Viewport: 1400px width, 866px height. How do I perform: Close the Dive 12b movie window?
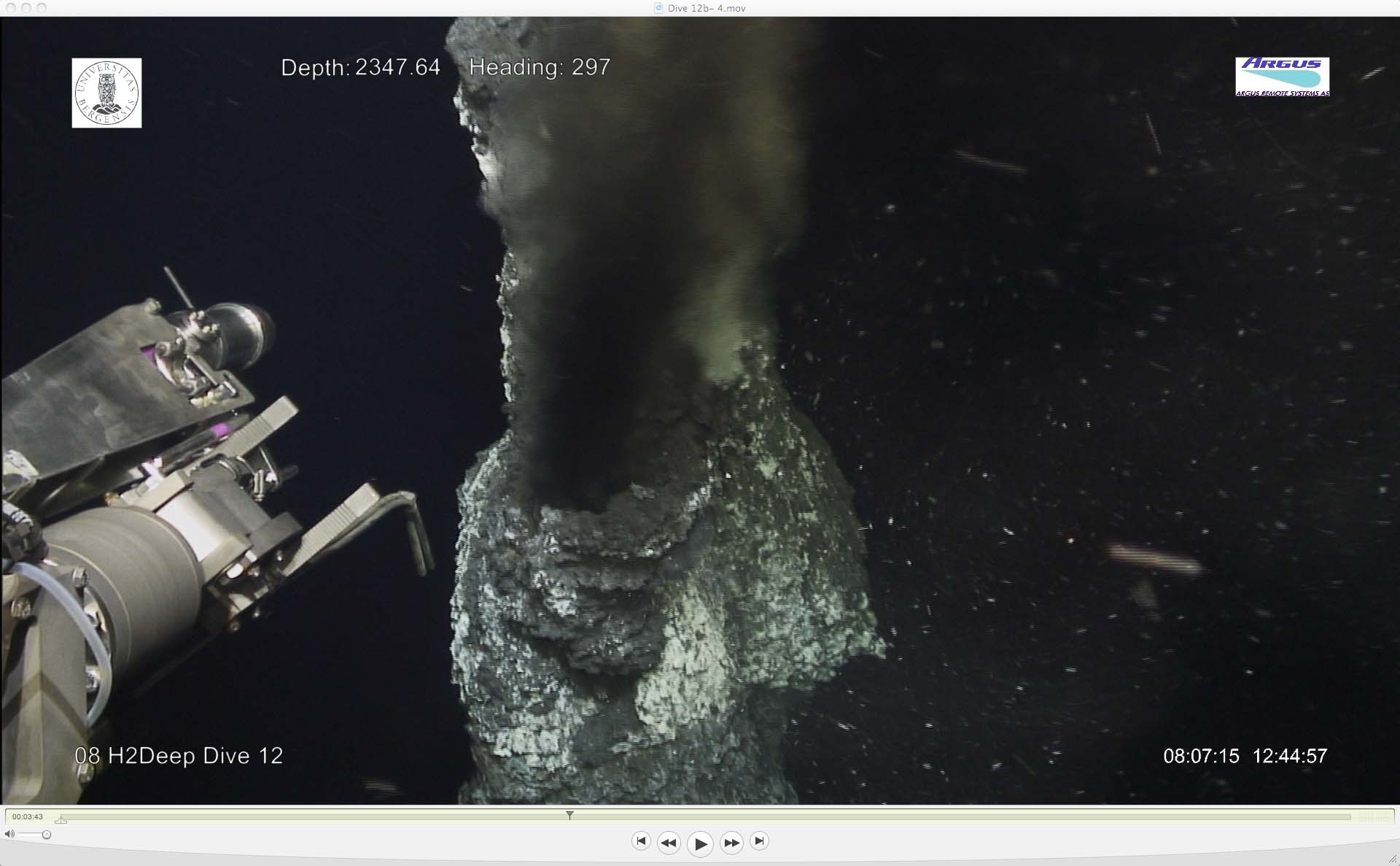tap(10, 8)
